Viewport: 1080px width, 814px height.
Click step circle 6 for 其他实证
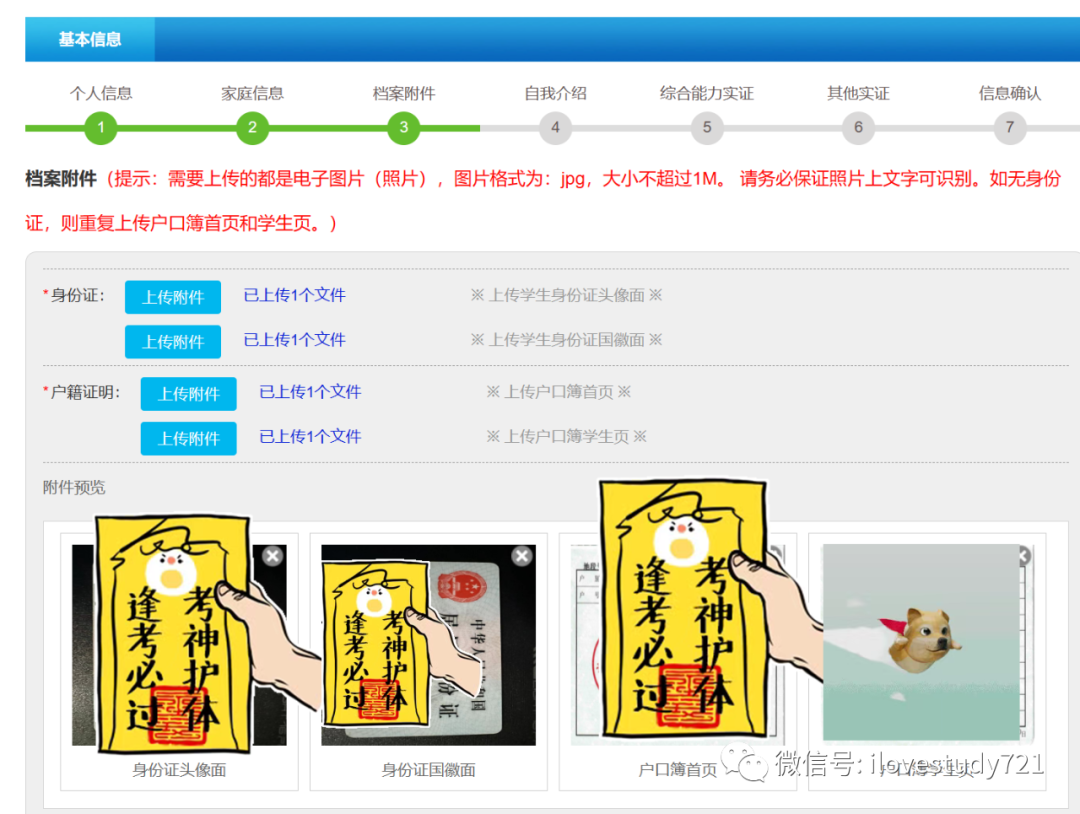click(x=858, y=127)
